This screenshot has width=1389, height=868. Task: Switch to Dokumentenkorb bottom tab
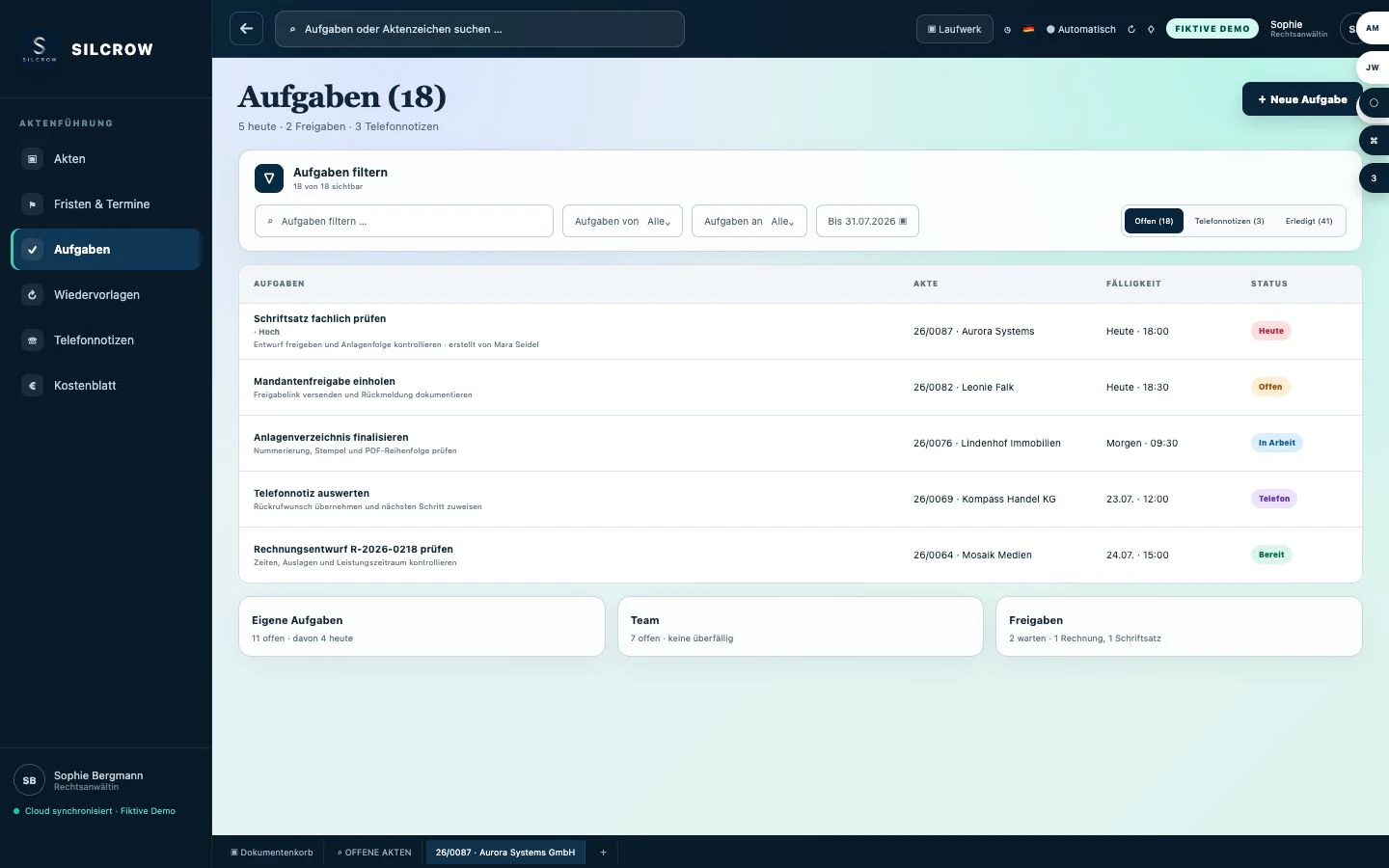click(x=271, y=853)
